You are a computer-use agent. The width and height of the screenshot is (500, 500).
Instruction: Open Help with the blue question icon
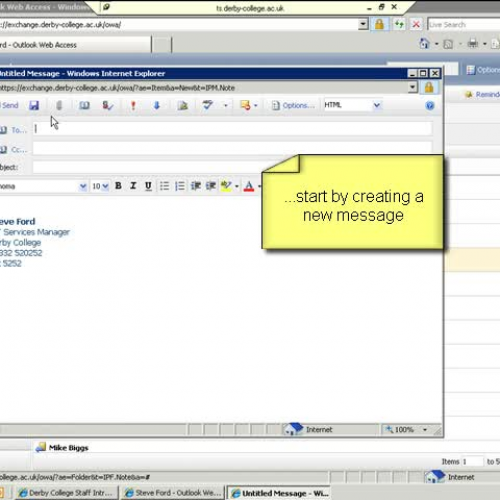[x=430, y=106]
